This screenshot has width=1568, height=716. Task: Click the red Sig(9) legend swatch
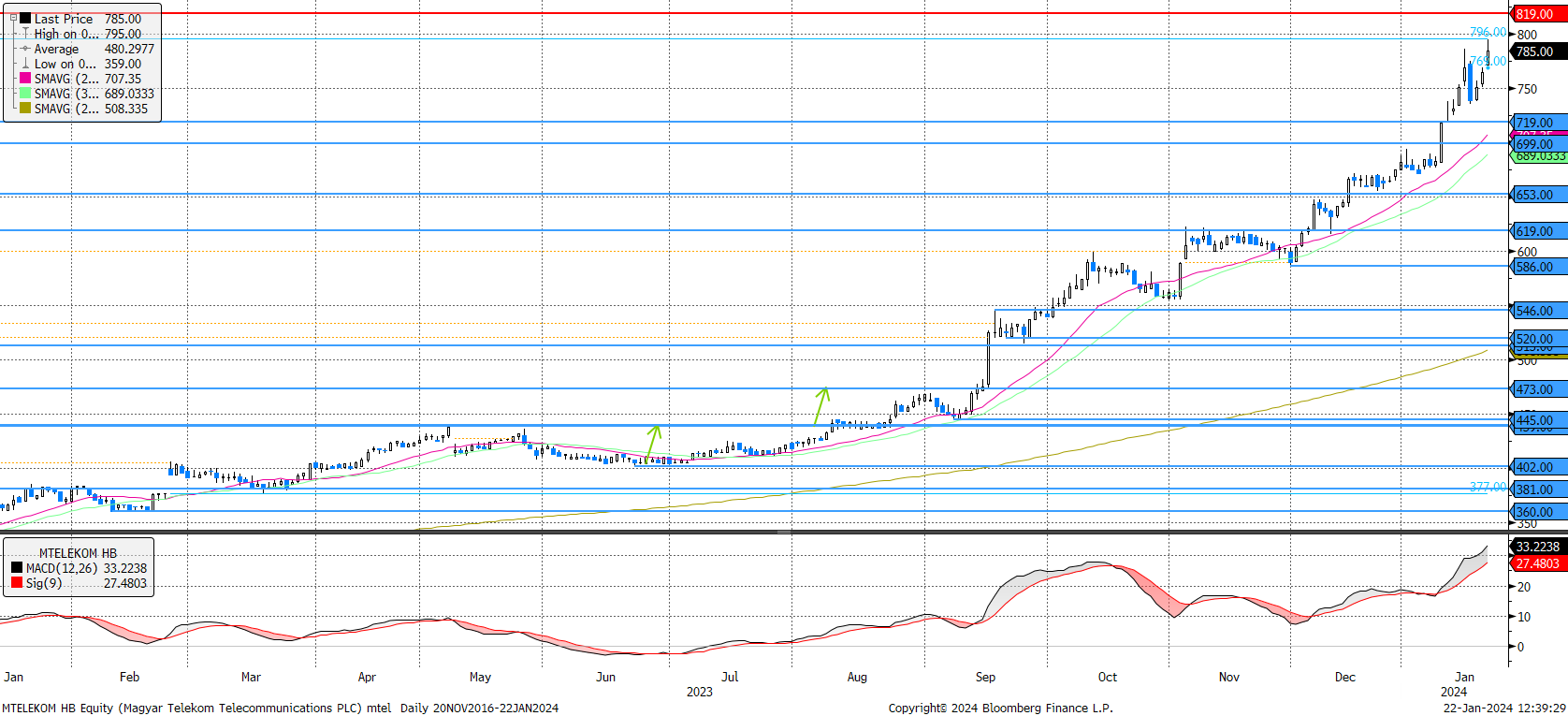(17, 583)
